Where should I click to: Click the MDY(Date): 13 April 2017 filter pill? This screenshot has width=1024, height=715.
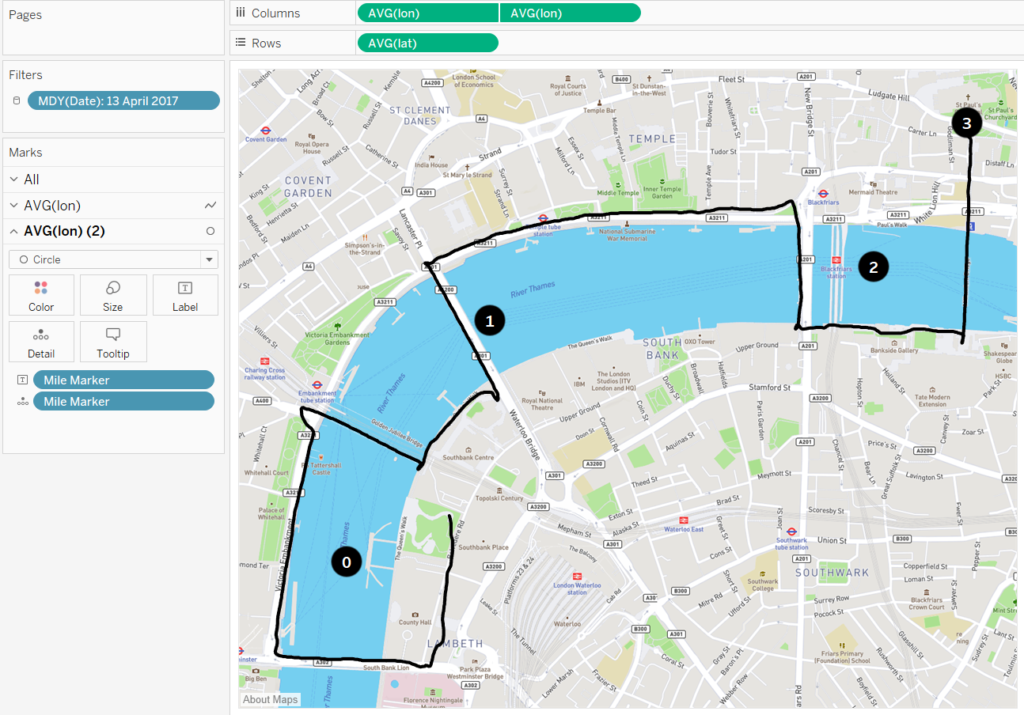coord(123,101)
